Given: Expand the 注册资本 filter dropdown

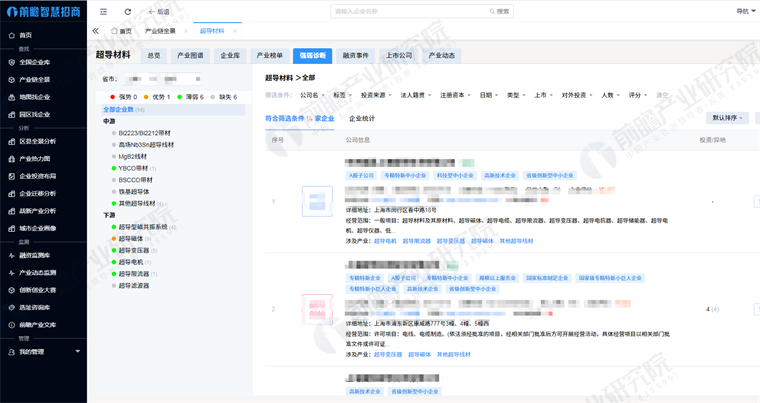Looking at the screenshot, I should 455,96.
